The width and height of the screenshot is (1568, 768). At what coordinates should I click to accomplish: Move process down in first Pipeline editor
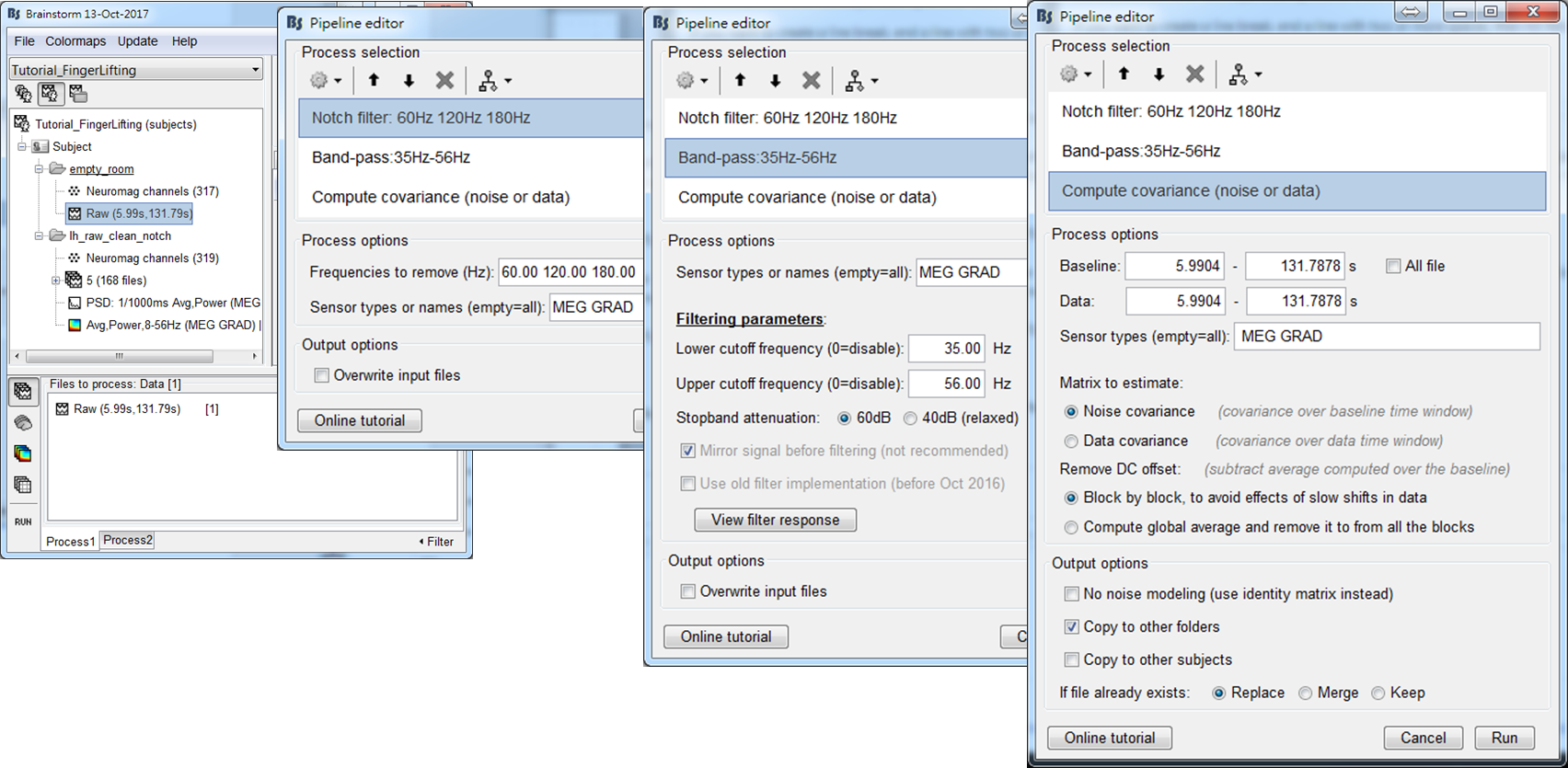409,81
